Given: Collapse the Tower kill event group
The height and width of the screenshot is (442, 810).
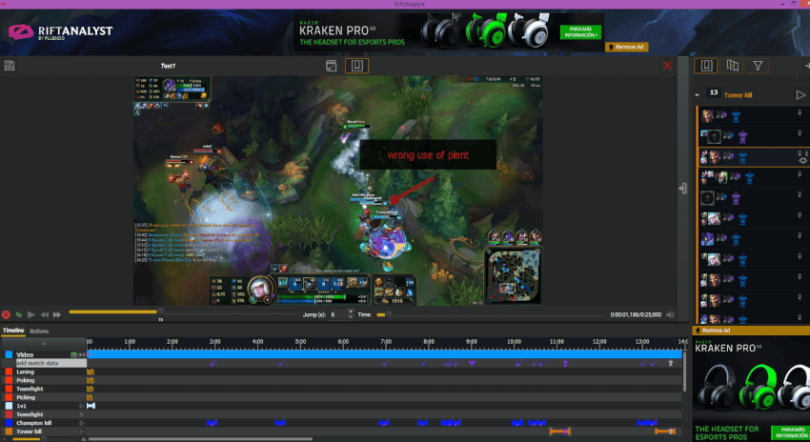Looking at the screenshot, I should click(697, 95).
